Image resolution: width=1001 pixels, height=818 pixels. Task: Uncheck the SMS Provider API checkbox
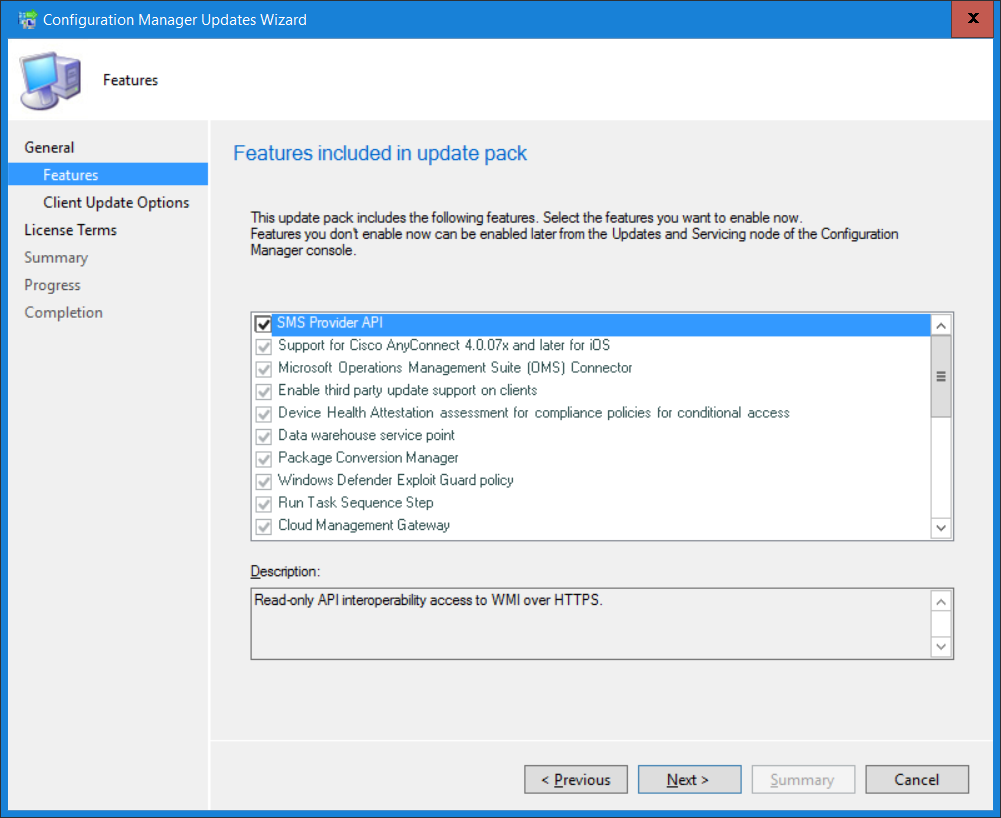coord(263,324)
